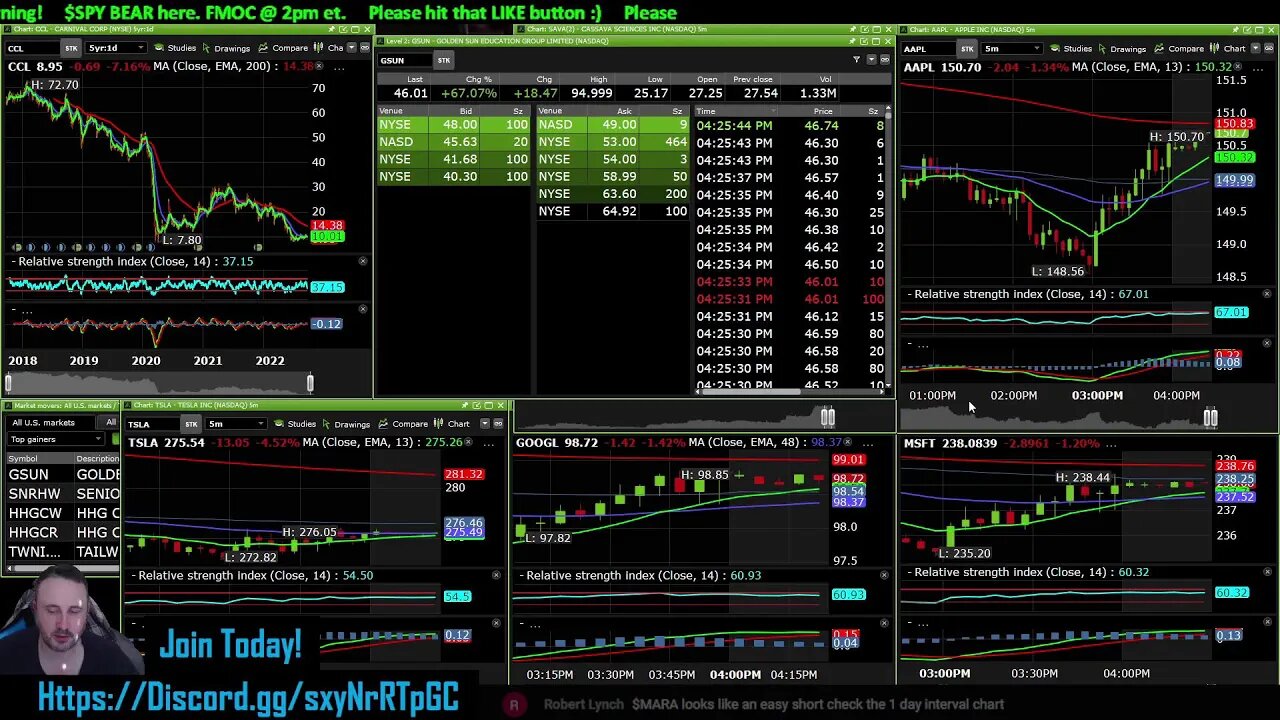The width and height of the screenshot is (1280, 720).
Task: Open Compare in the TSLA chart toolbar
Action: [x=402, y=424]
